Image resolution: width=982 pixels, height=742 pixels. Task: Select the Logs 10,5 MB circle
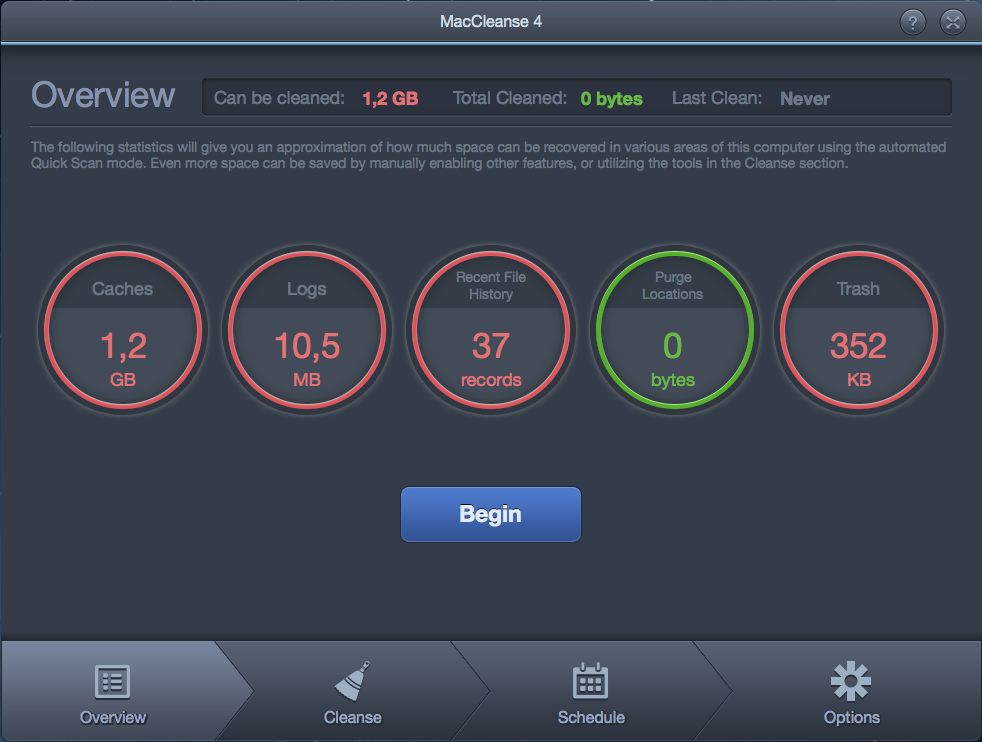[x=307, y=330]
